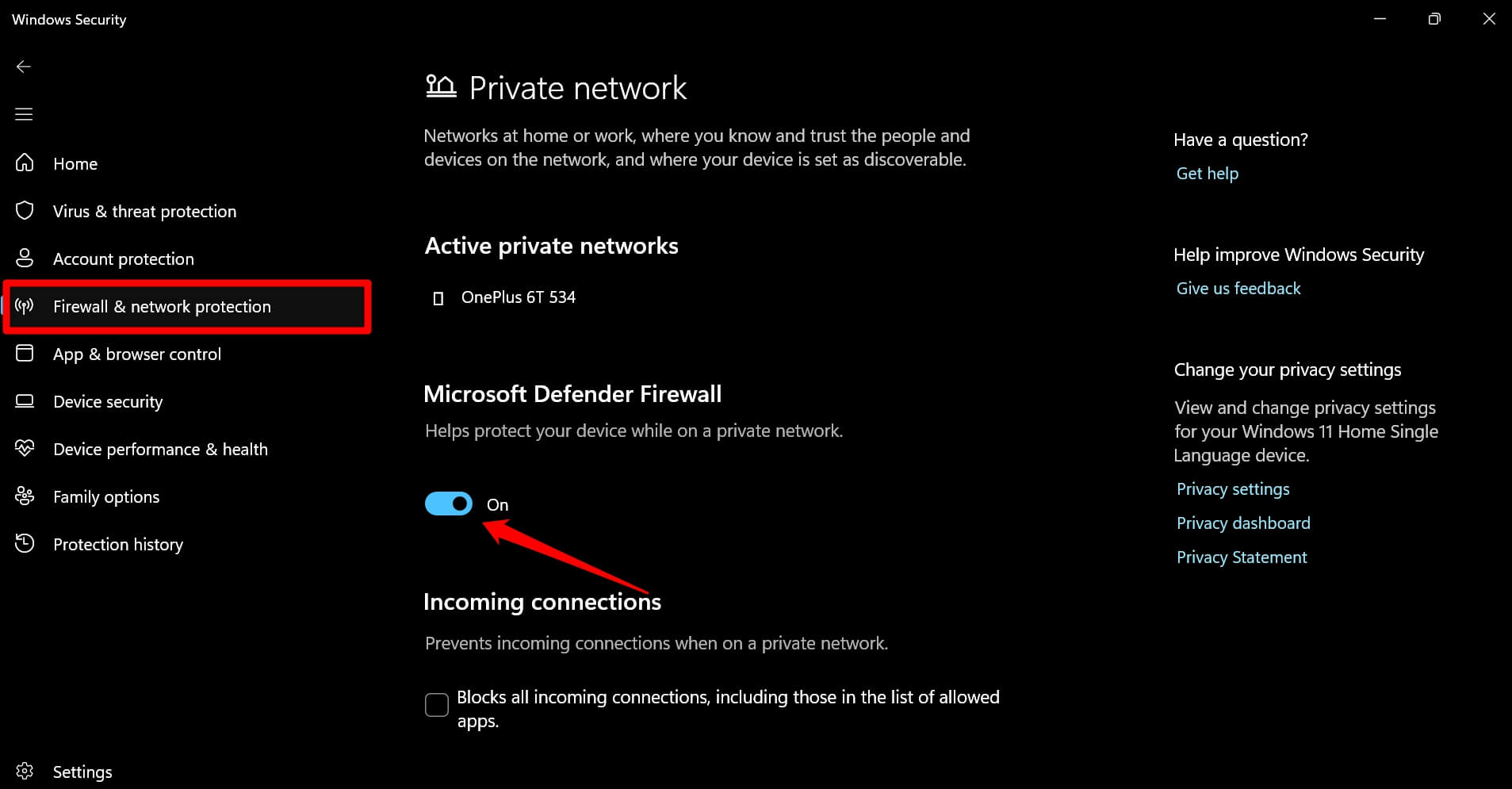The width and height of the screenshot is (1512, 789).
Task: Check Blocks all incoming connections
Action: pos(436,704)
